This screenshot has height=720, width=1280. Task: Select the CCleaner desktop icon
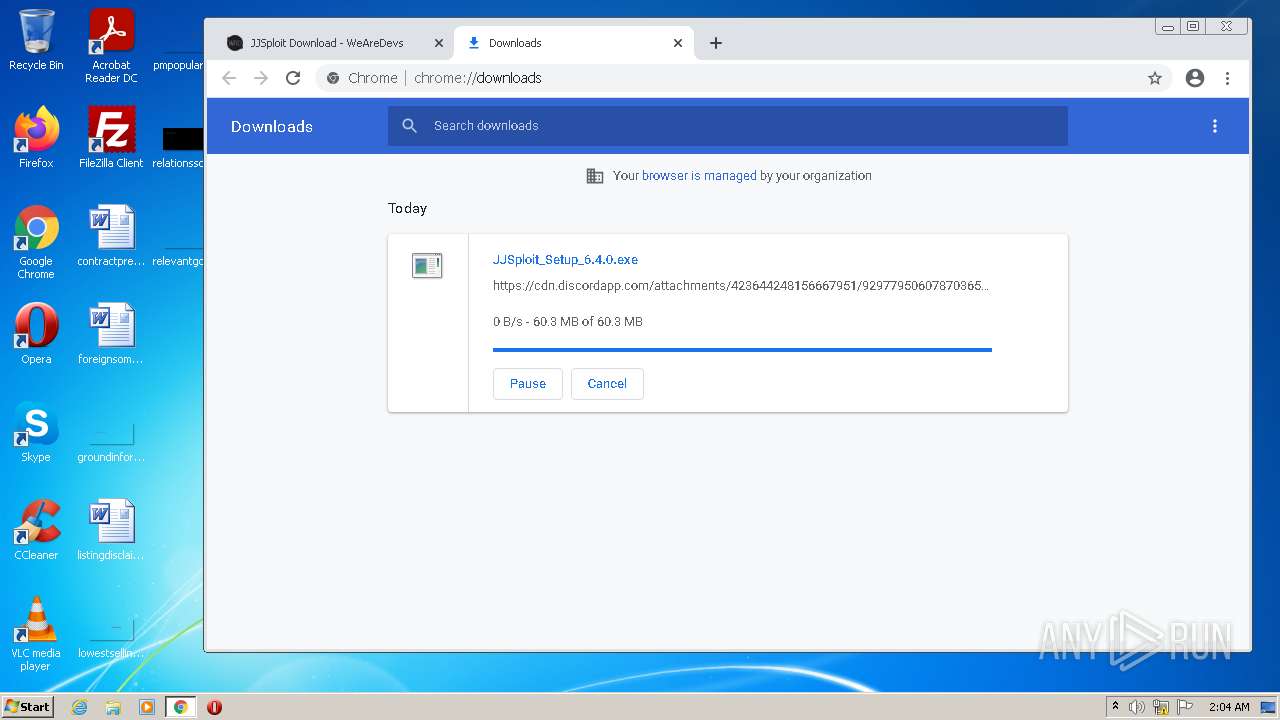[x=36, y=529]
